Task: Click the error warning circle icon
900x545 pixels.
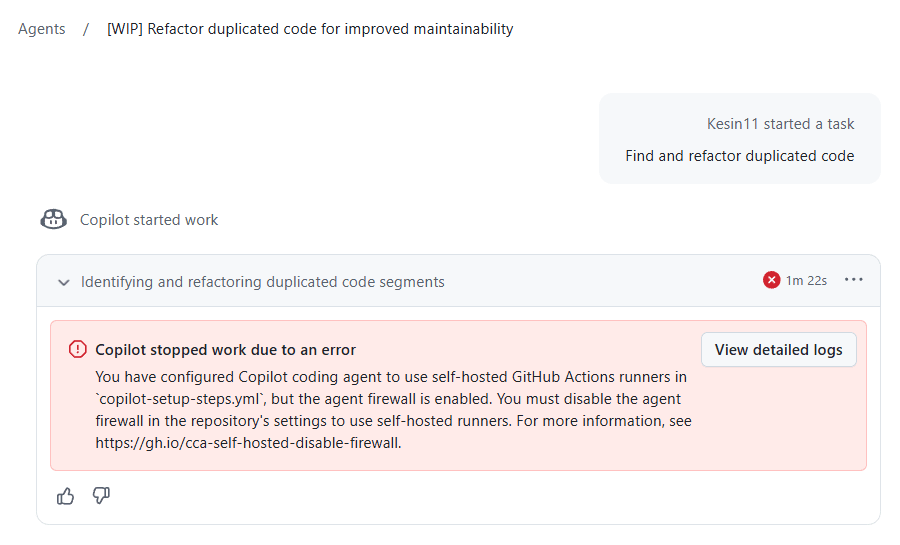Action: tap(77, 349)
